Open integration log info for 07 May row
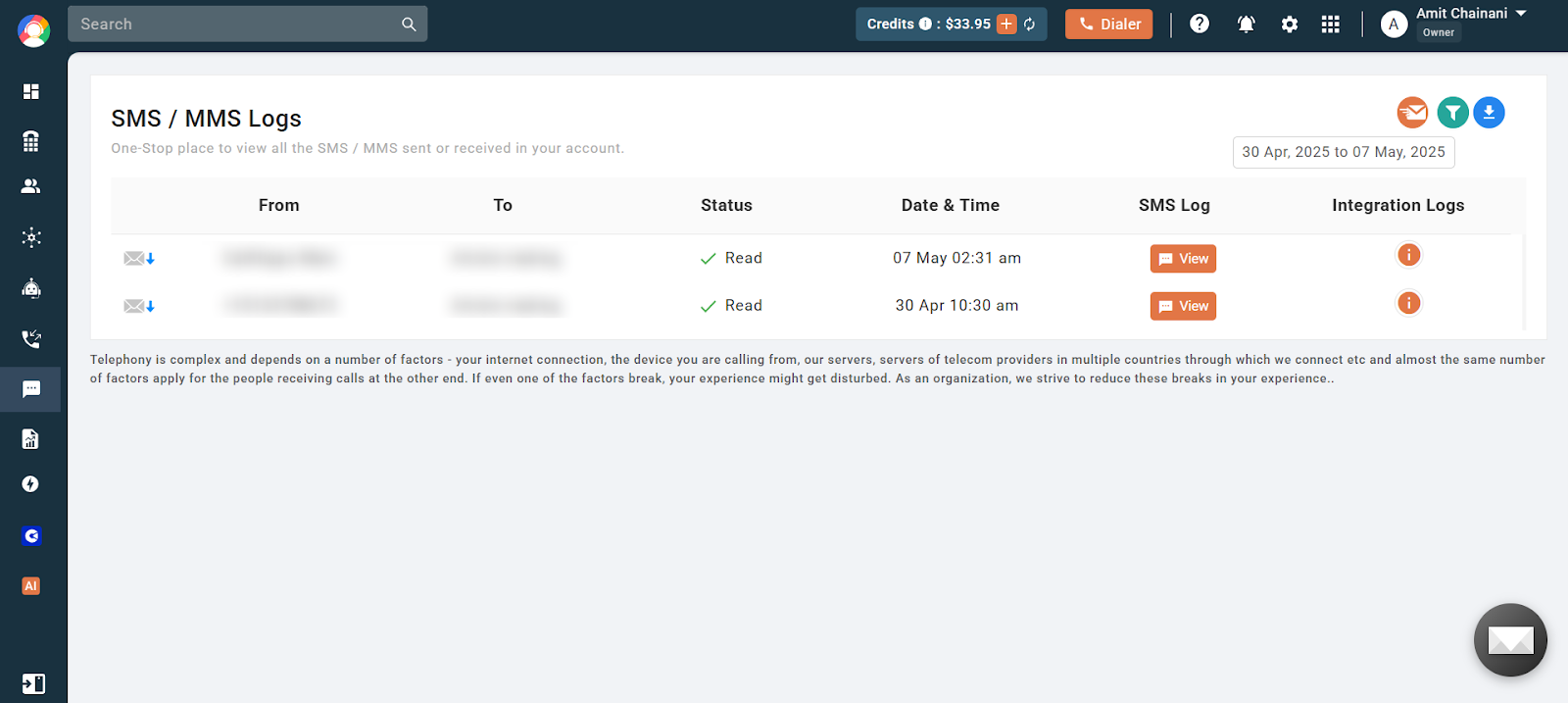Image resolution: width=1568 pixels, height=703 pixels. click(x=1408, y=255)
